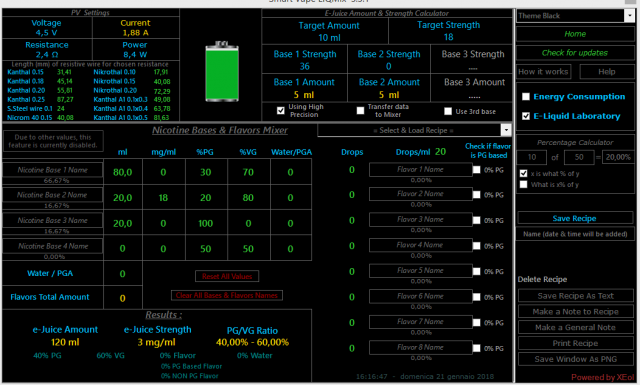Click Reset All Values button
Screen dimensions: 640x385
(227, 276)
